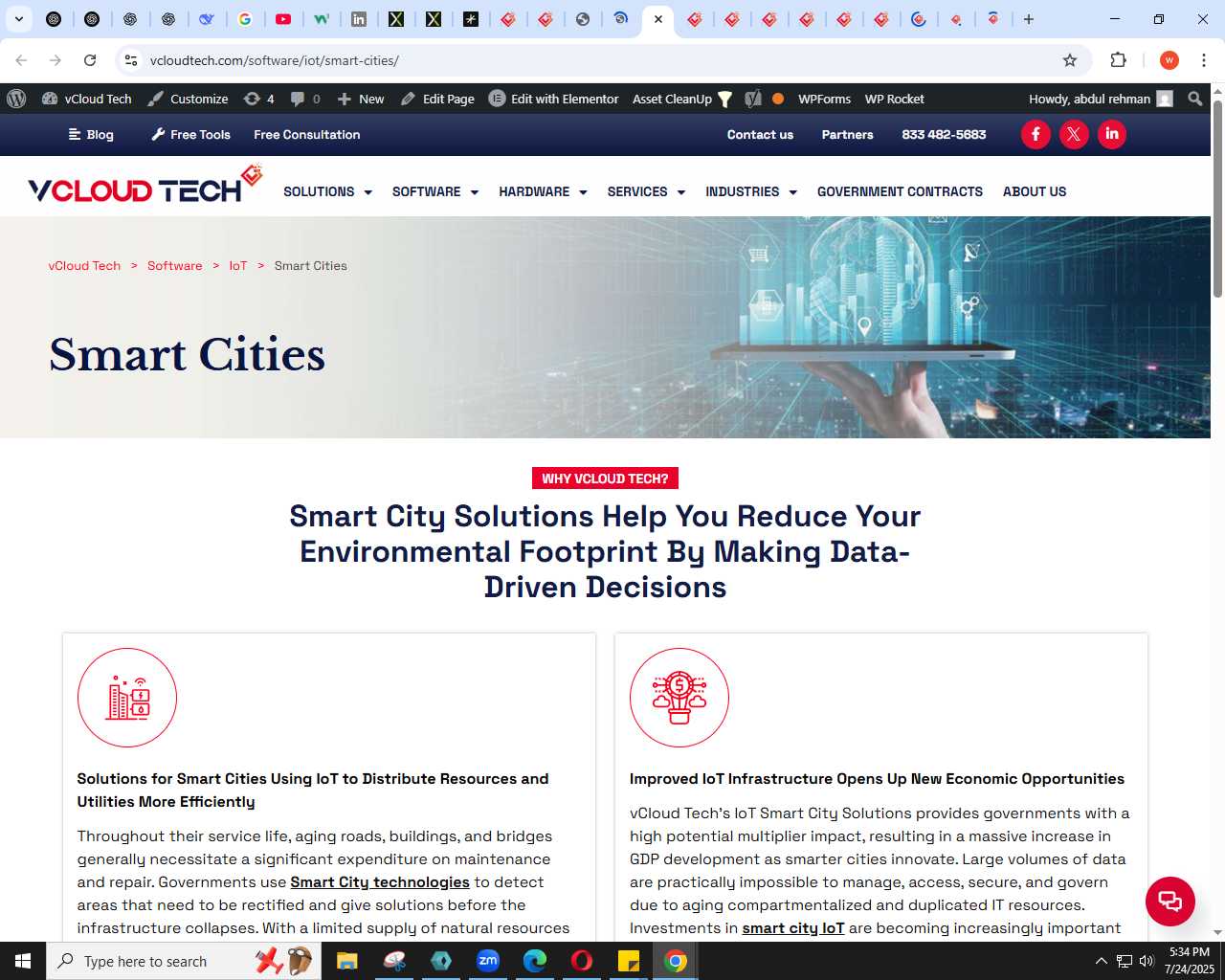The height and width of the screenshot is (980, 1225).
Task: Expand the HARDWARE menu
Action: (x=543, y=191)
